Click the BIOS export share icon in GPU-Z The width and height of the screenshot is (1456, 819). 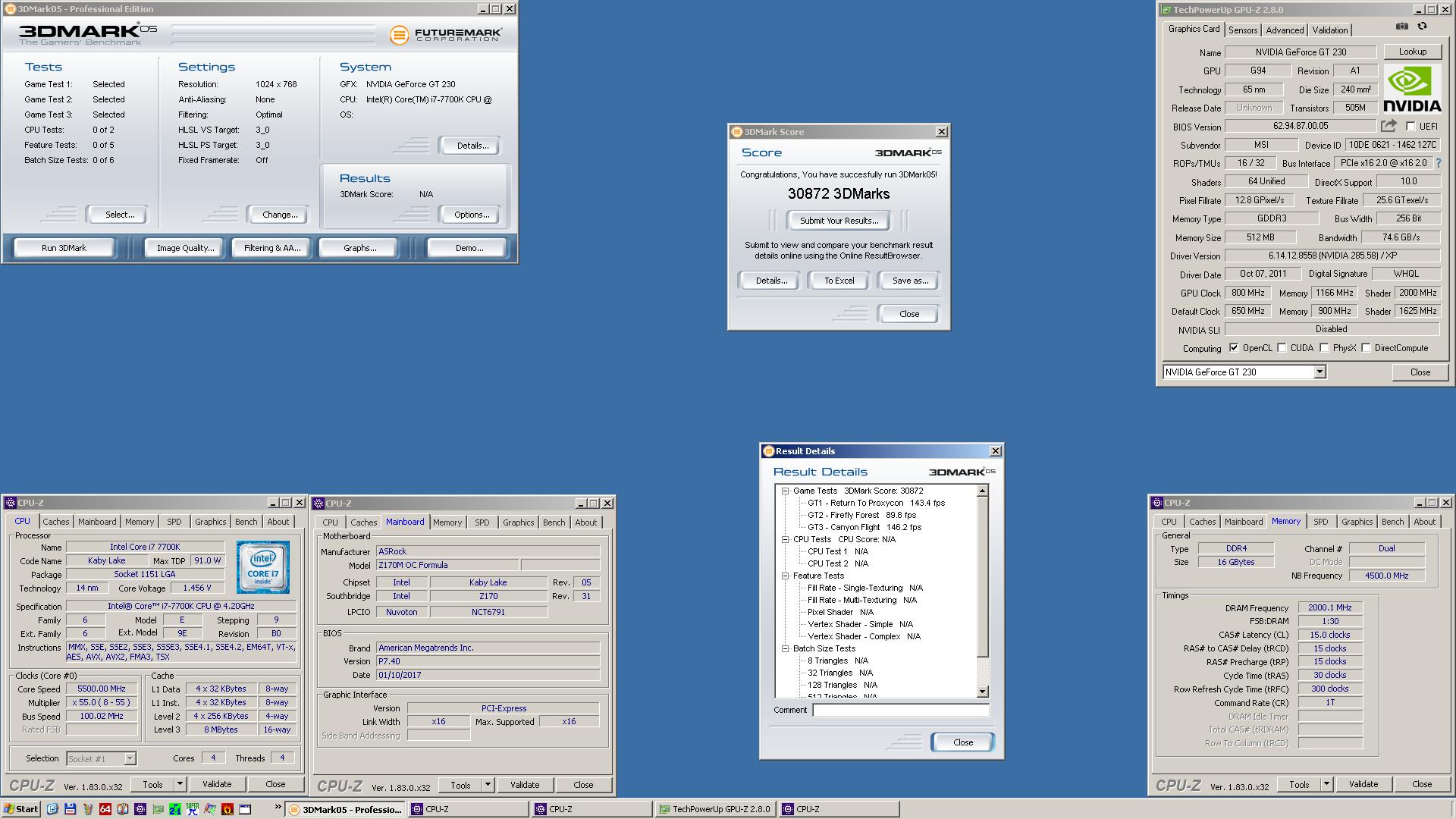click(x=1389, y=126)
